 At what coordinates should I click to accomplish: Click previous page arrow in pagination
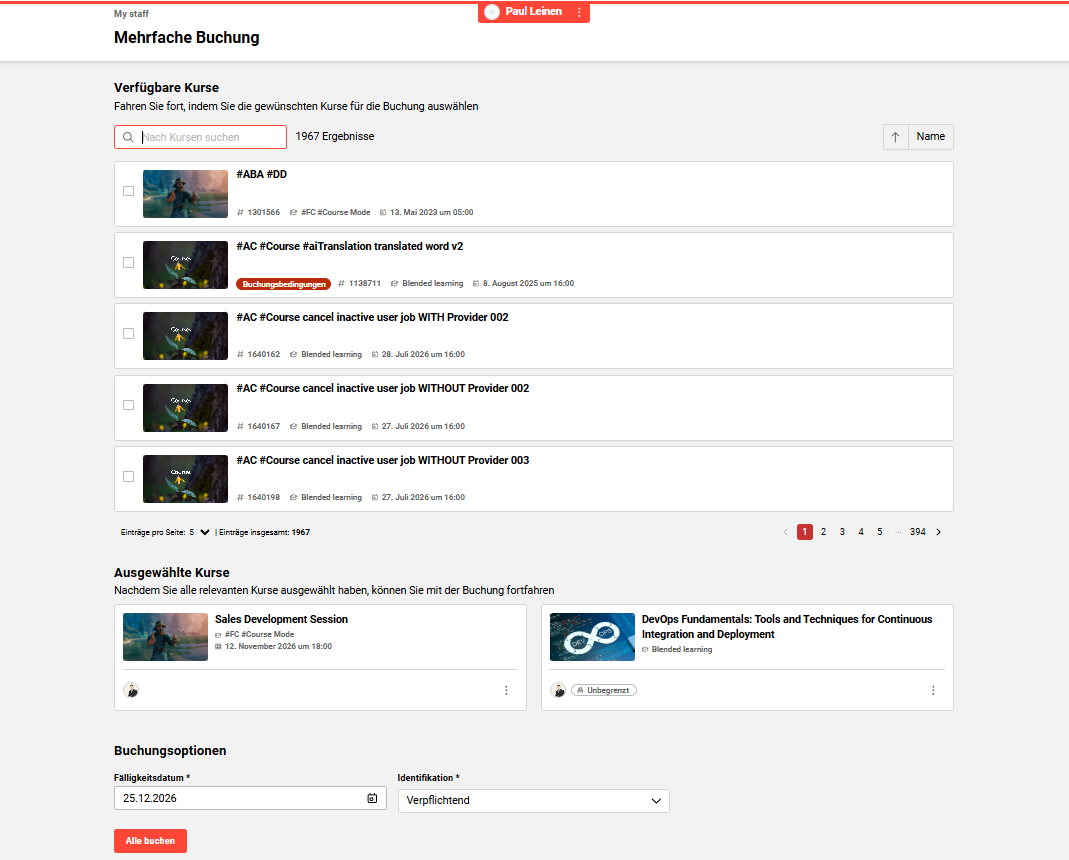[785, 532]
